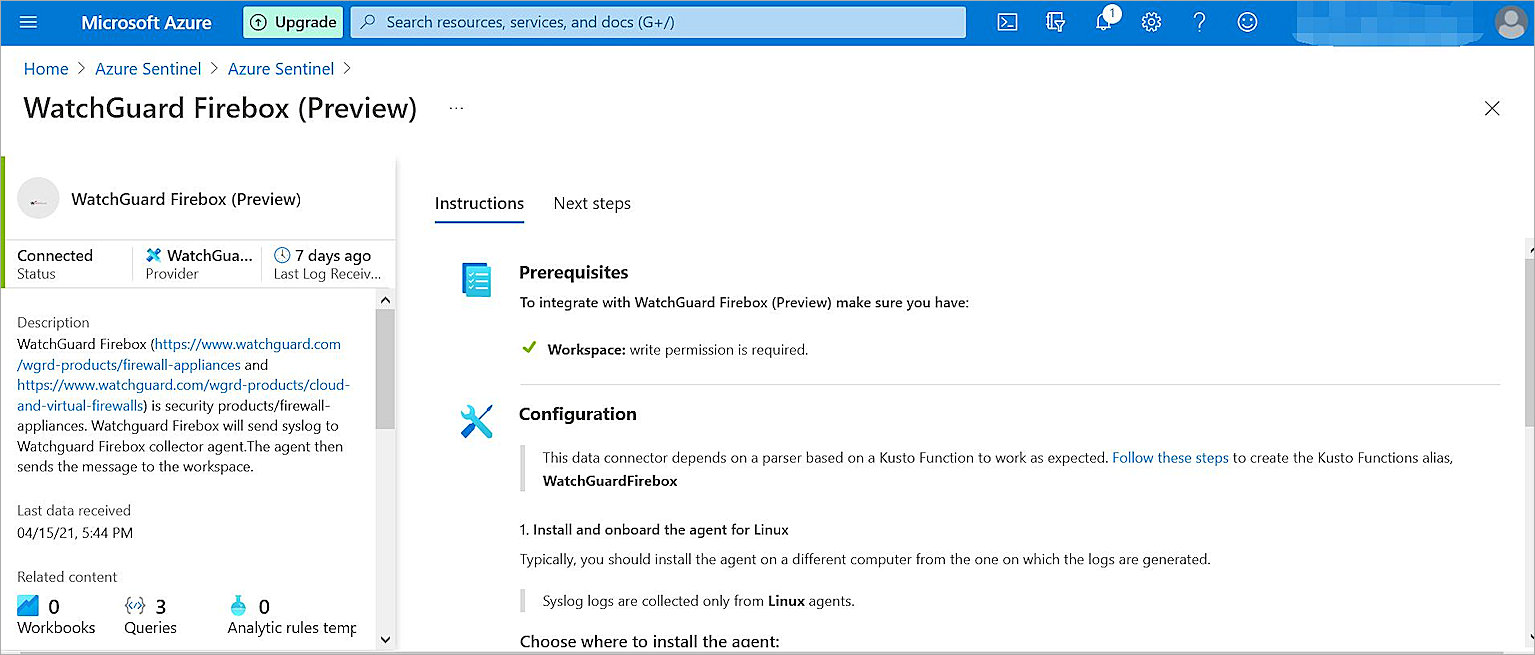Select the Instructions tab
This screenshot has height=655, width=1535.
[x=479, y=203]
